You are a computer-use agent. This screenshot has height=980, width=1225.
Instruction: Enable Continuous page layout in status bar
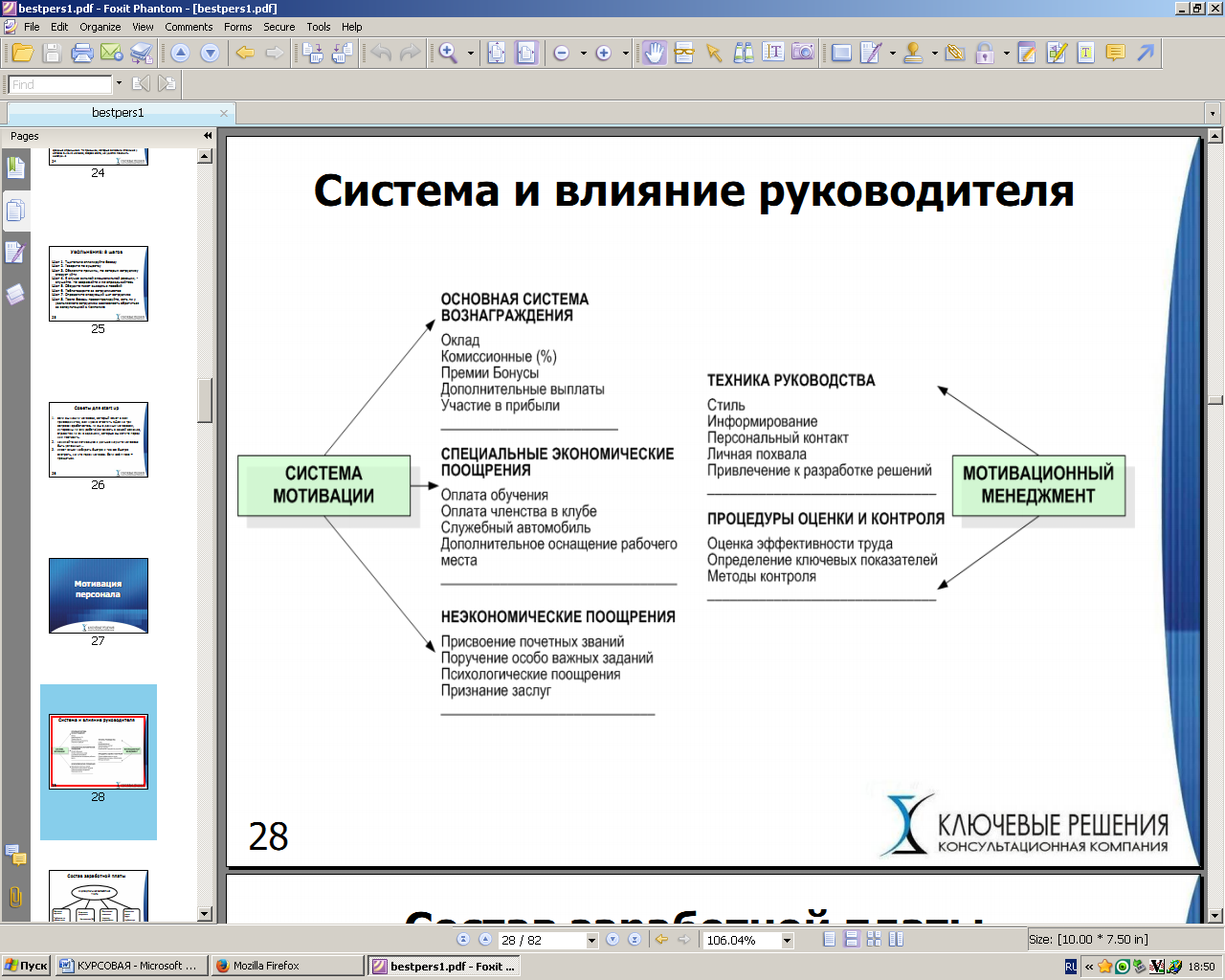851,940
